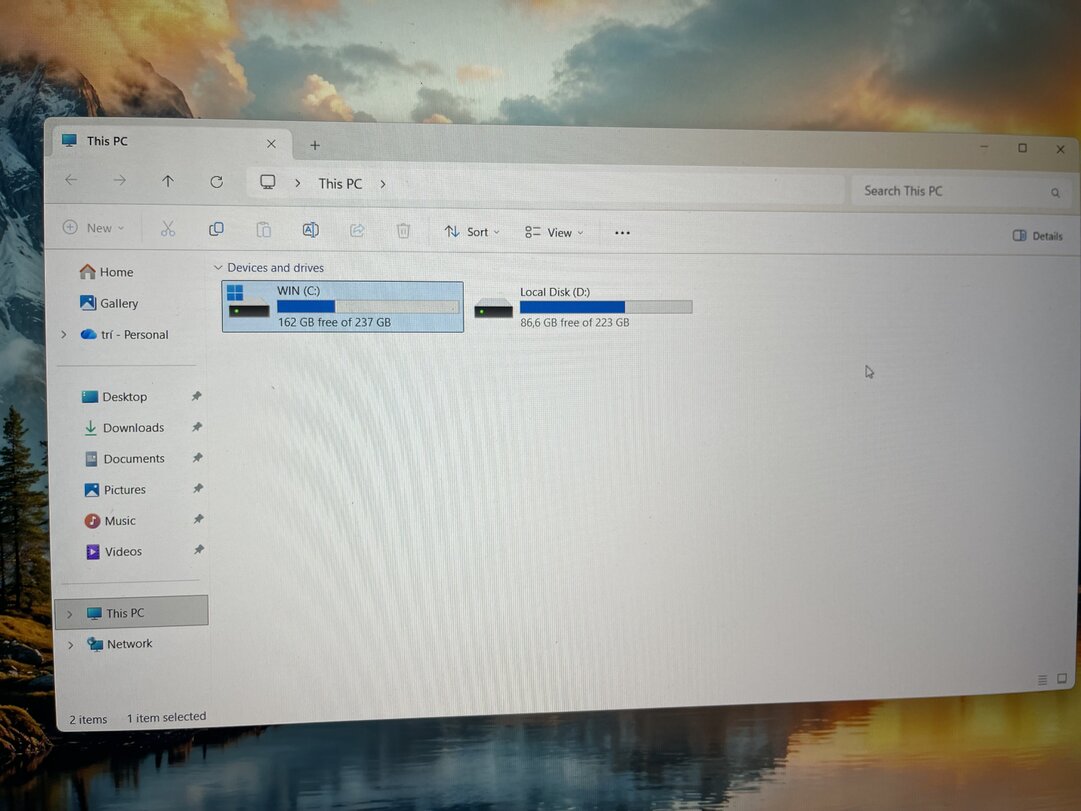Open Home in the navigation pane
Image resolution: width=1081 pixels, height=811 pixels.
coord(106,272)
